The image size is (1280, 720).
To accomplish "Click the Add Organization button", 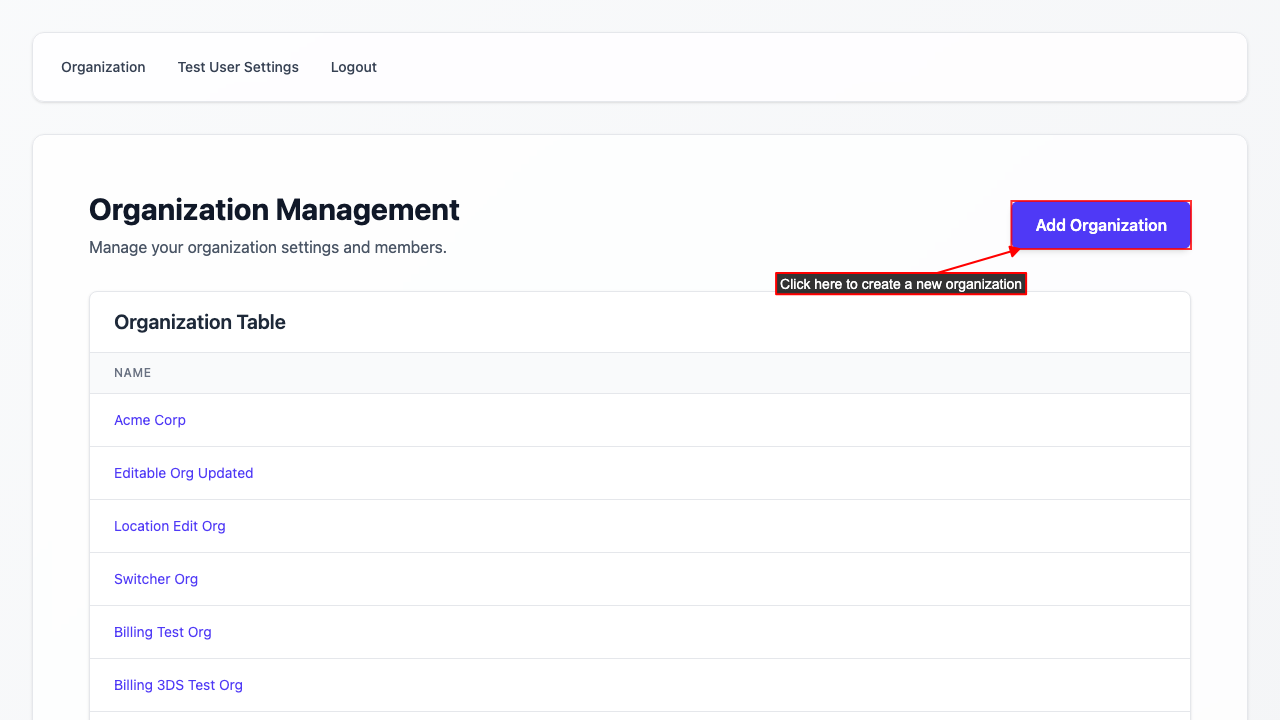I will [x=1100, y=225].
